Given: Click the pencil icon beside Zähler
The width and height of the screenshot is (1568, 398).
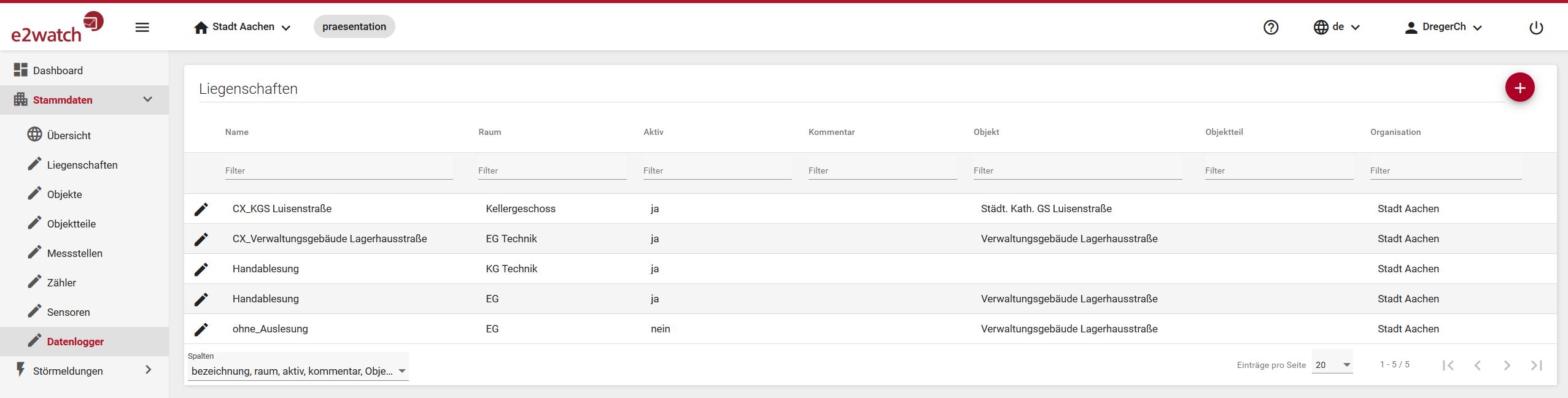Looking at the screenshot, I should (35, 281).
